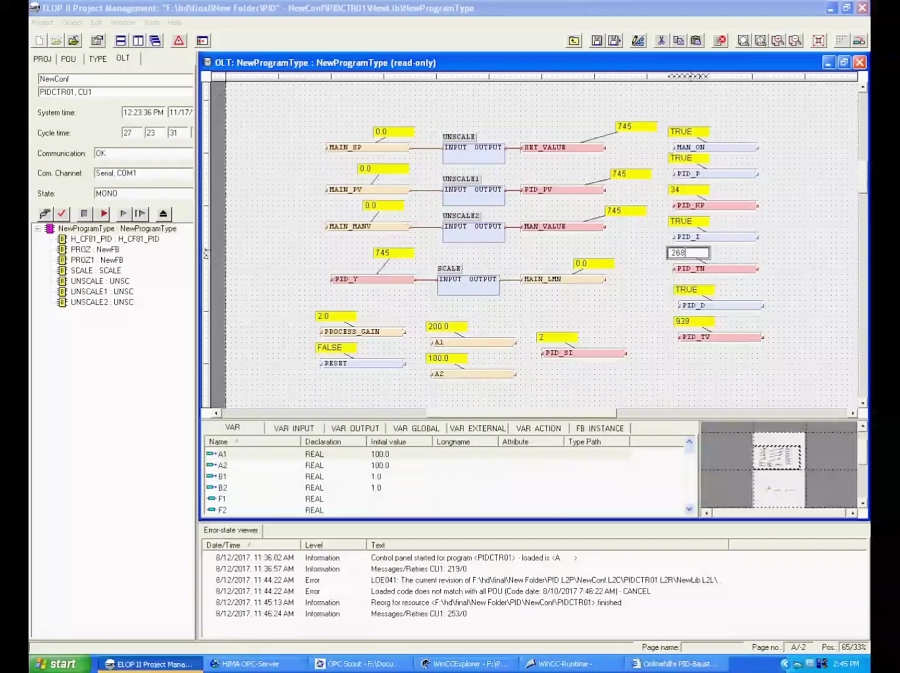
Task: Click the Declaration column header
Action: click(323, 441)
